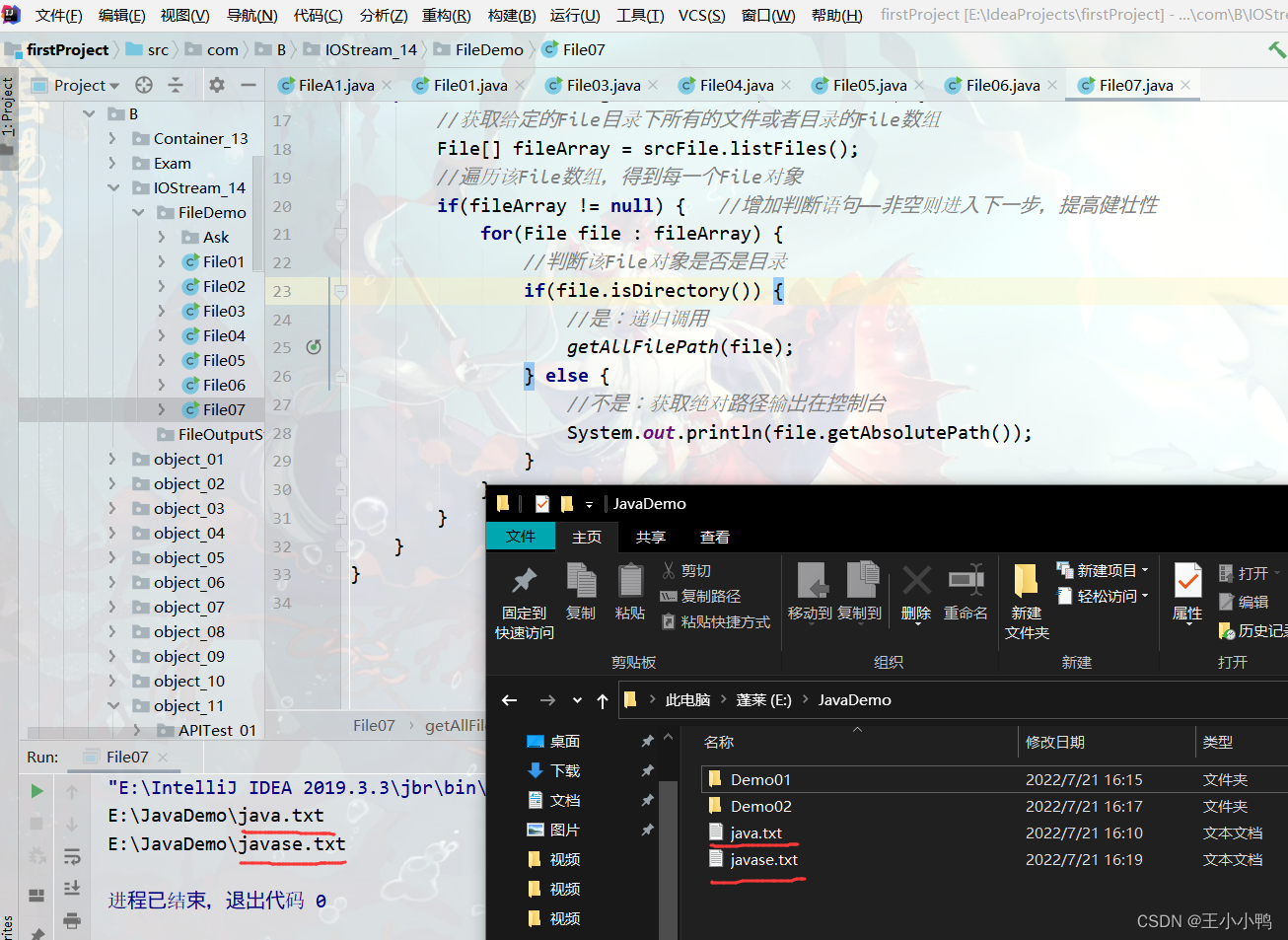Switch to File06.java editor tab
1288x940 pixels.
coord(1002,85)
